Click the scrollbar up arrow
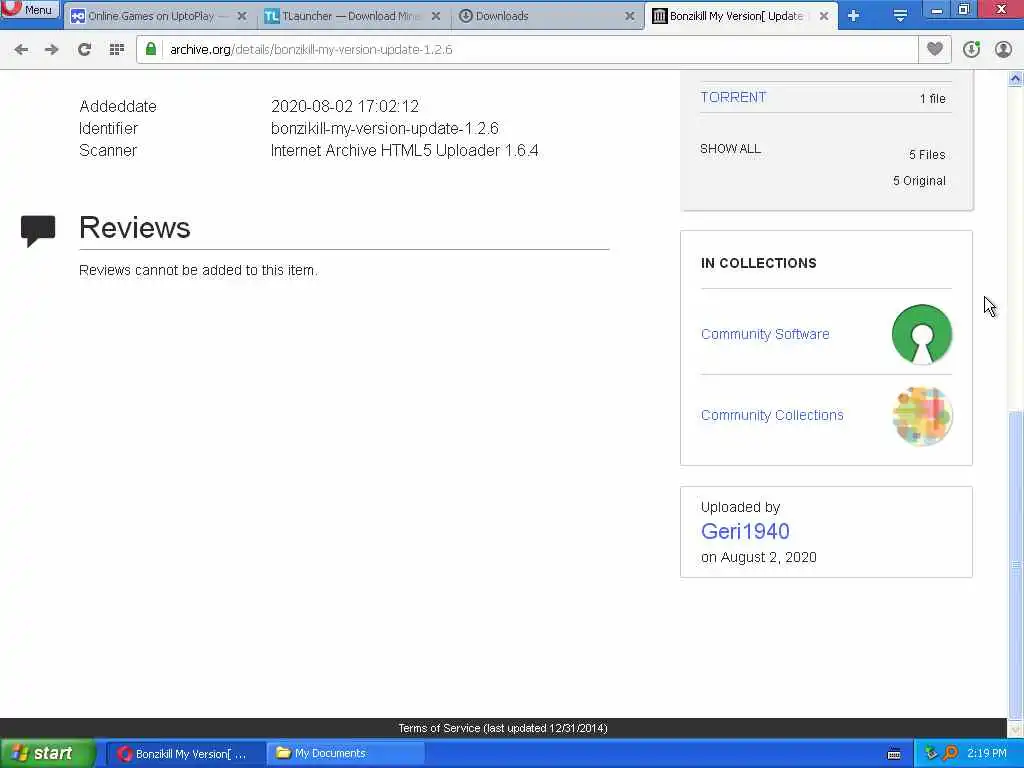This screenshot has height=768, width=1024. click(1016, 79)
